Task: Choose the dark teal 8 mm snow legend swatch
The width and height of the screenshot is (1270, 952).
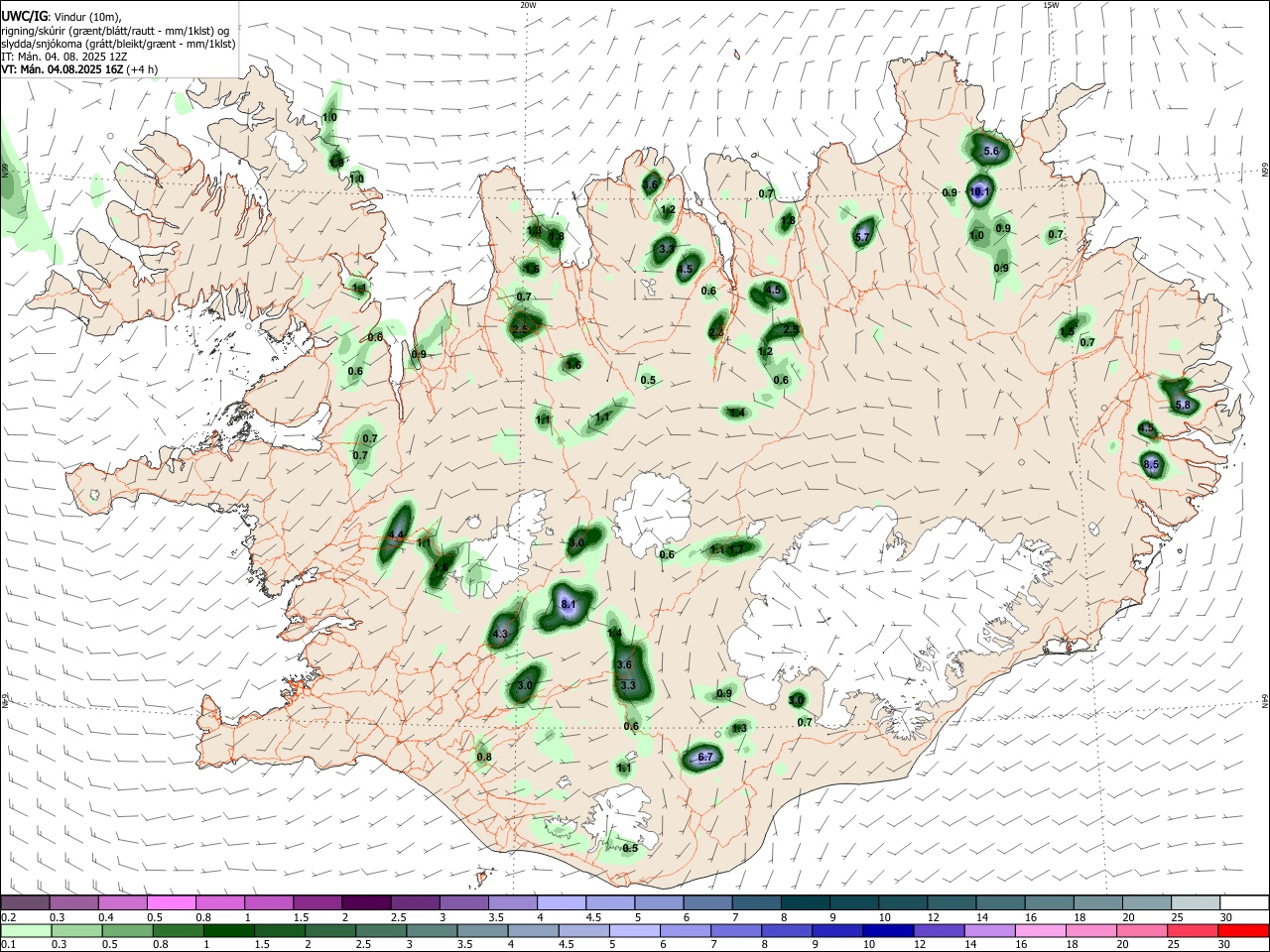Action: pyautogui.click(x=805, y=903)
